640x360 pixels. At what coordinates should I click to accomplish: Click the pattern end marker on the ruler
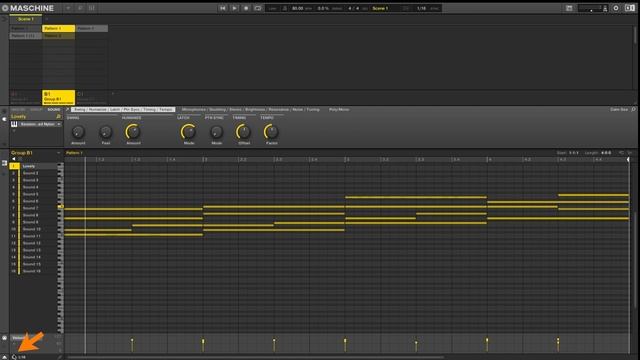628,160
